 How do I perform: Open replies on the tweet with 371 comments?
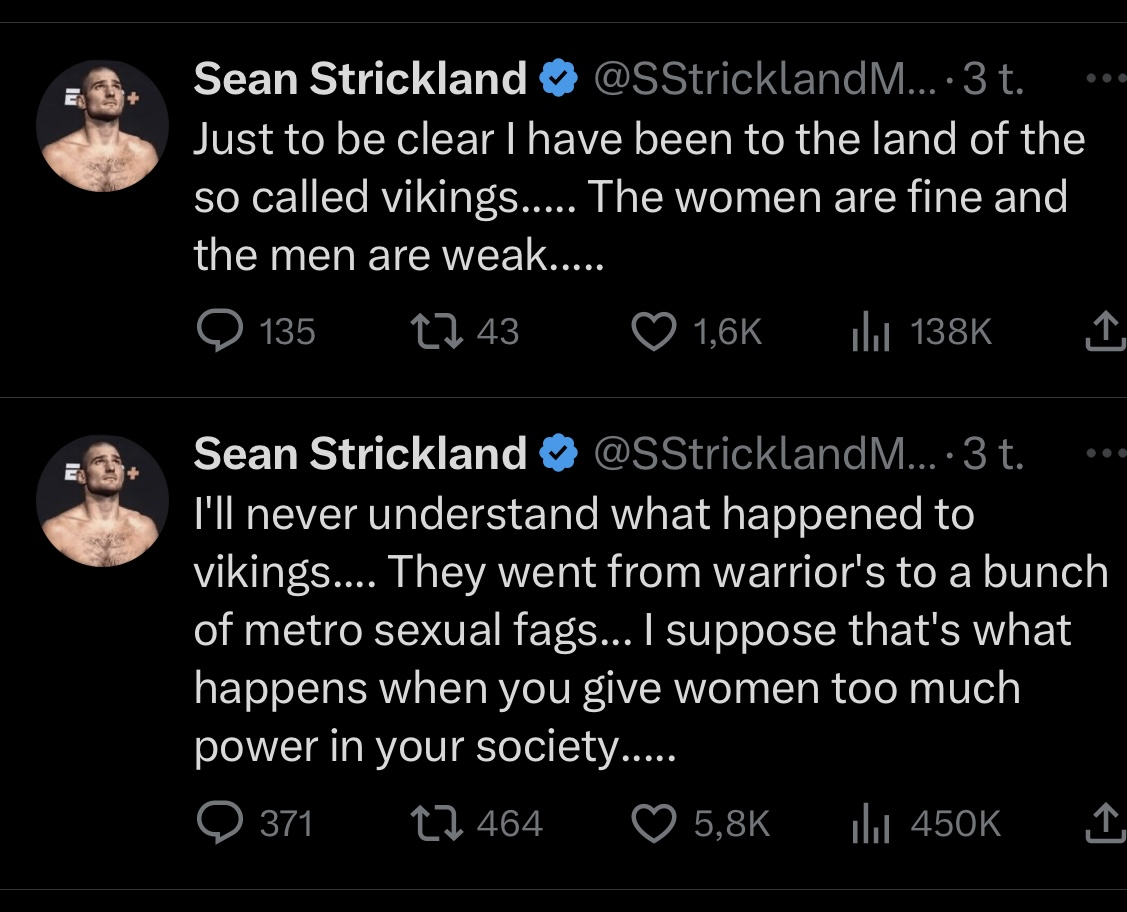pos(215,823)
